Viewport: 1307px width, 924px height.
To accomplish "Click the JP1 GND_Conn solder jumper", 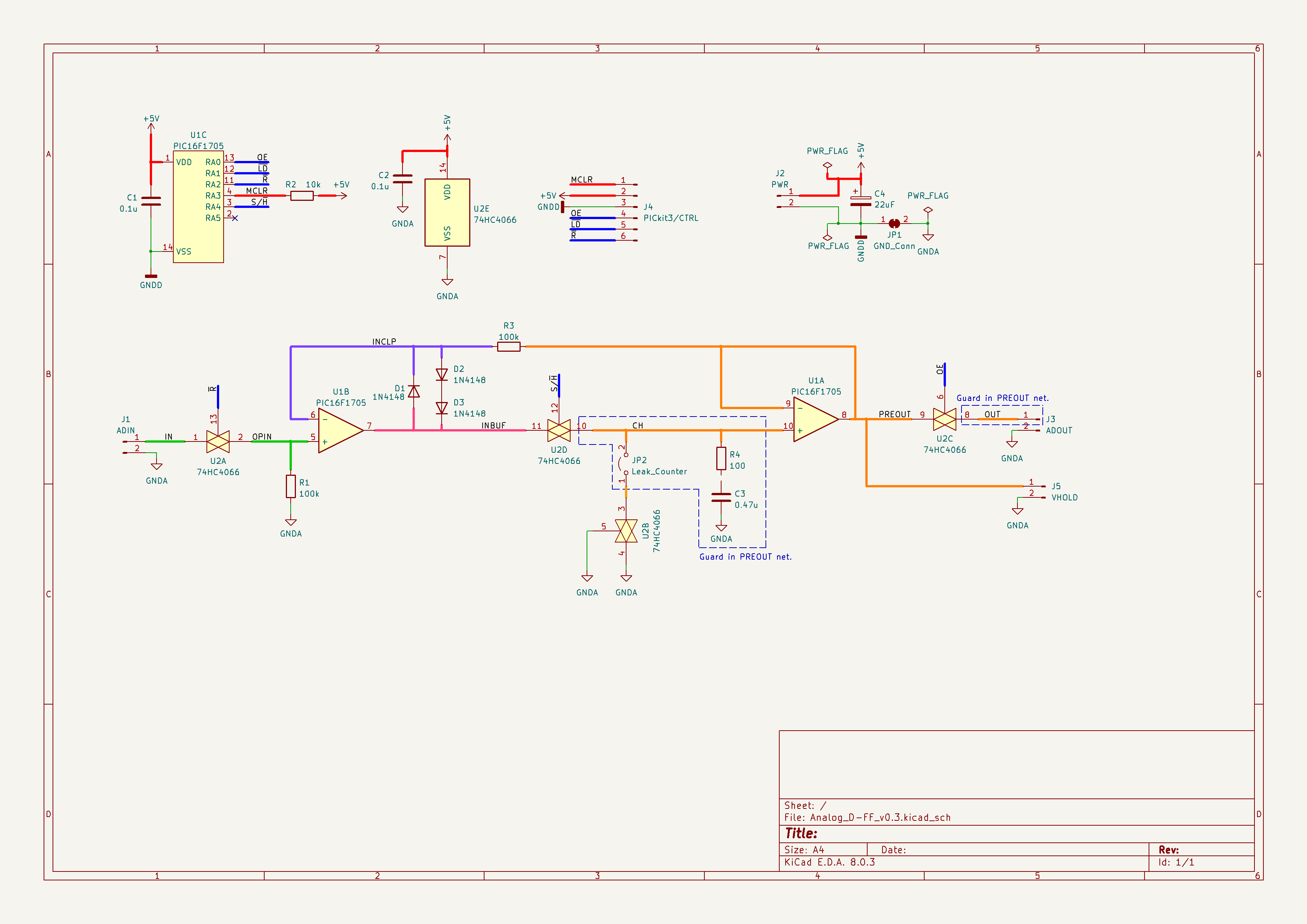I will [894, 224].
